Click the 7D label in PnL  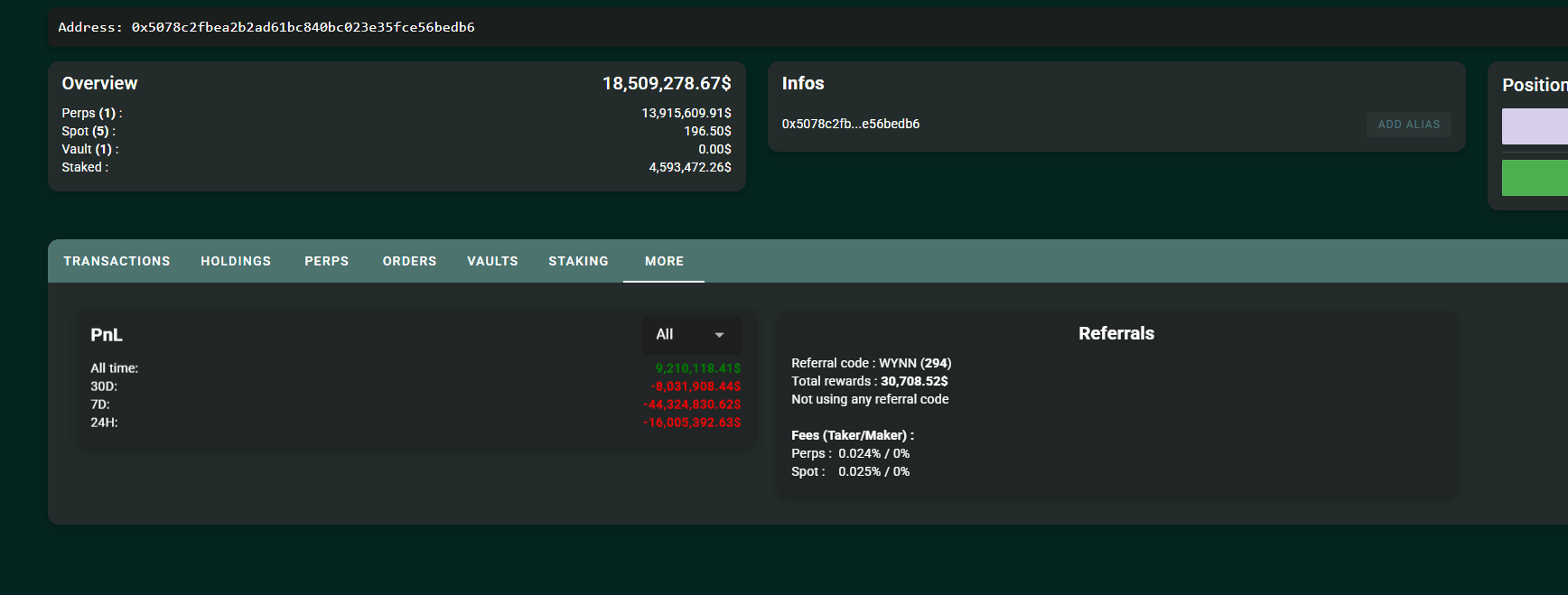(100, 404)
